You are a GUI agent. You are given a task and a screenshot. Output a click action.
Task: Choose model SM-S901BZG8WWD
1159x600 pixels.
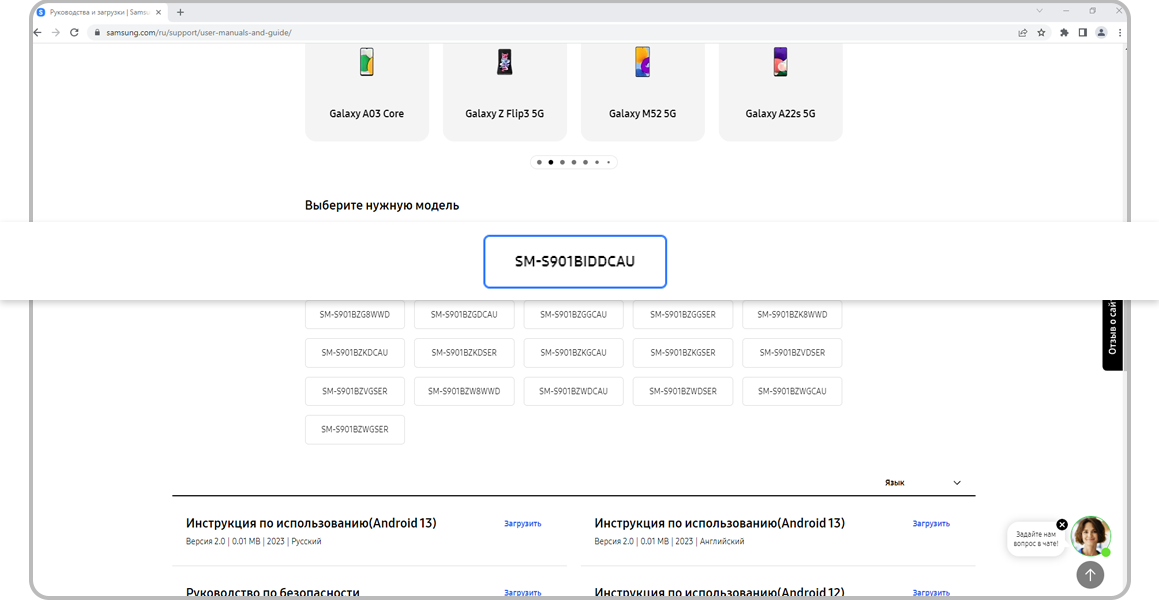coord(355,314)
